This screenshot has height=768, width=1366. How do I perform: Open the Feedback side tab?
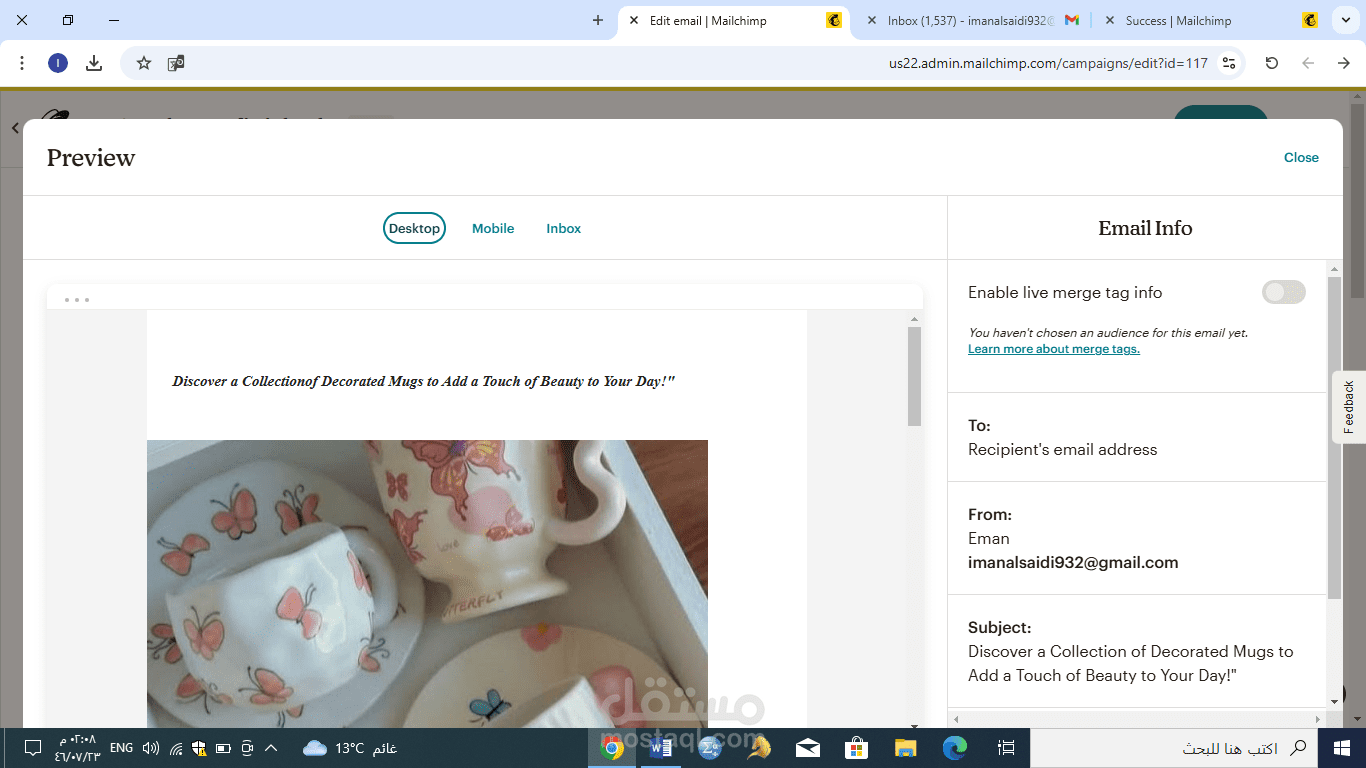coord(1349,407)
